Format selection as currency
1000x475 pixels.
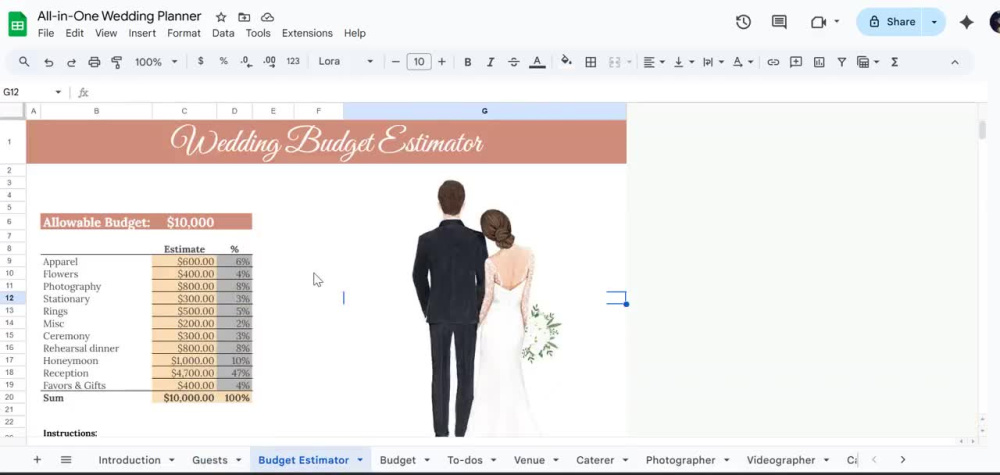pyautogui.click(x=201, y=61)
